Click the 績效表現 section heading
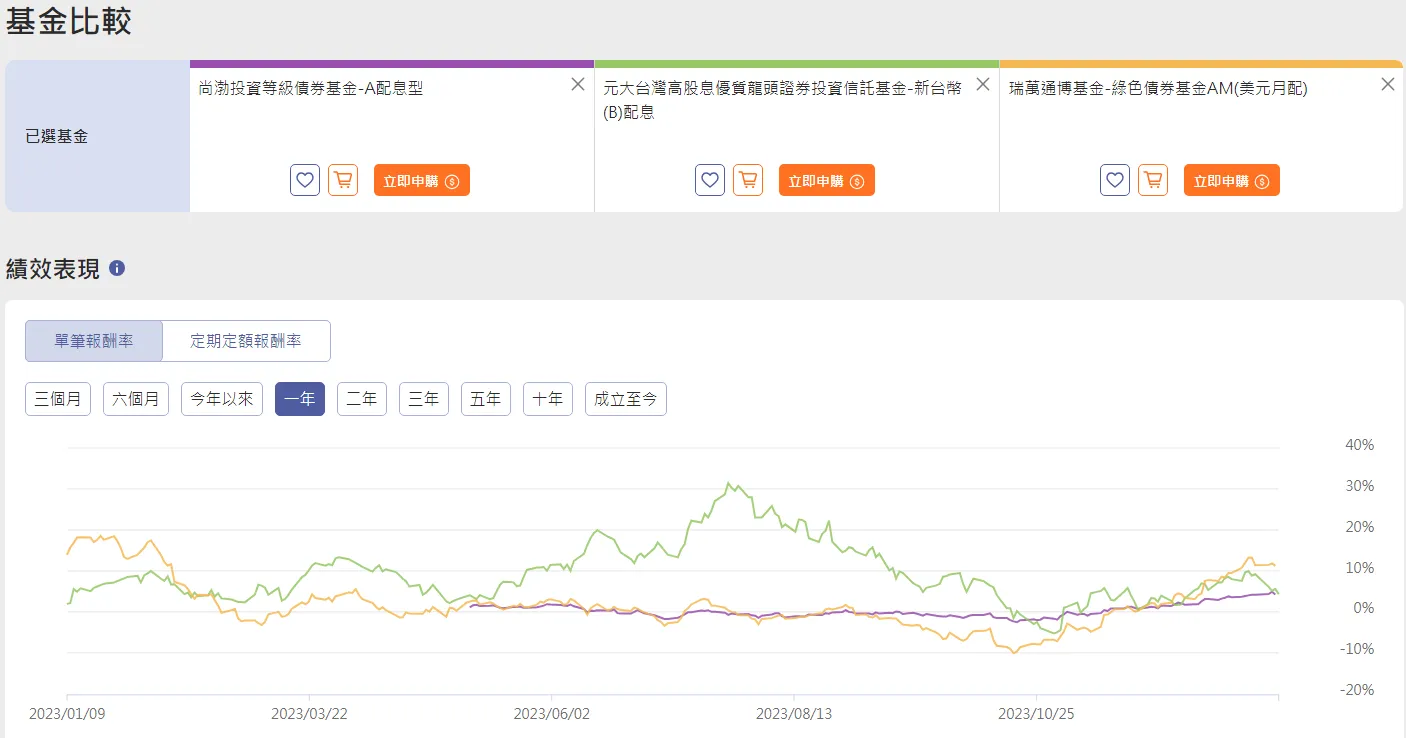The width and height of the screenshot is (1406, 738). (x=53, y=269)
